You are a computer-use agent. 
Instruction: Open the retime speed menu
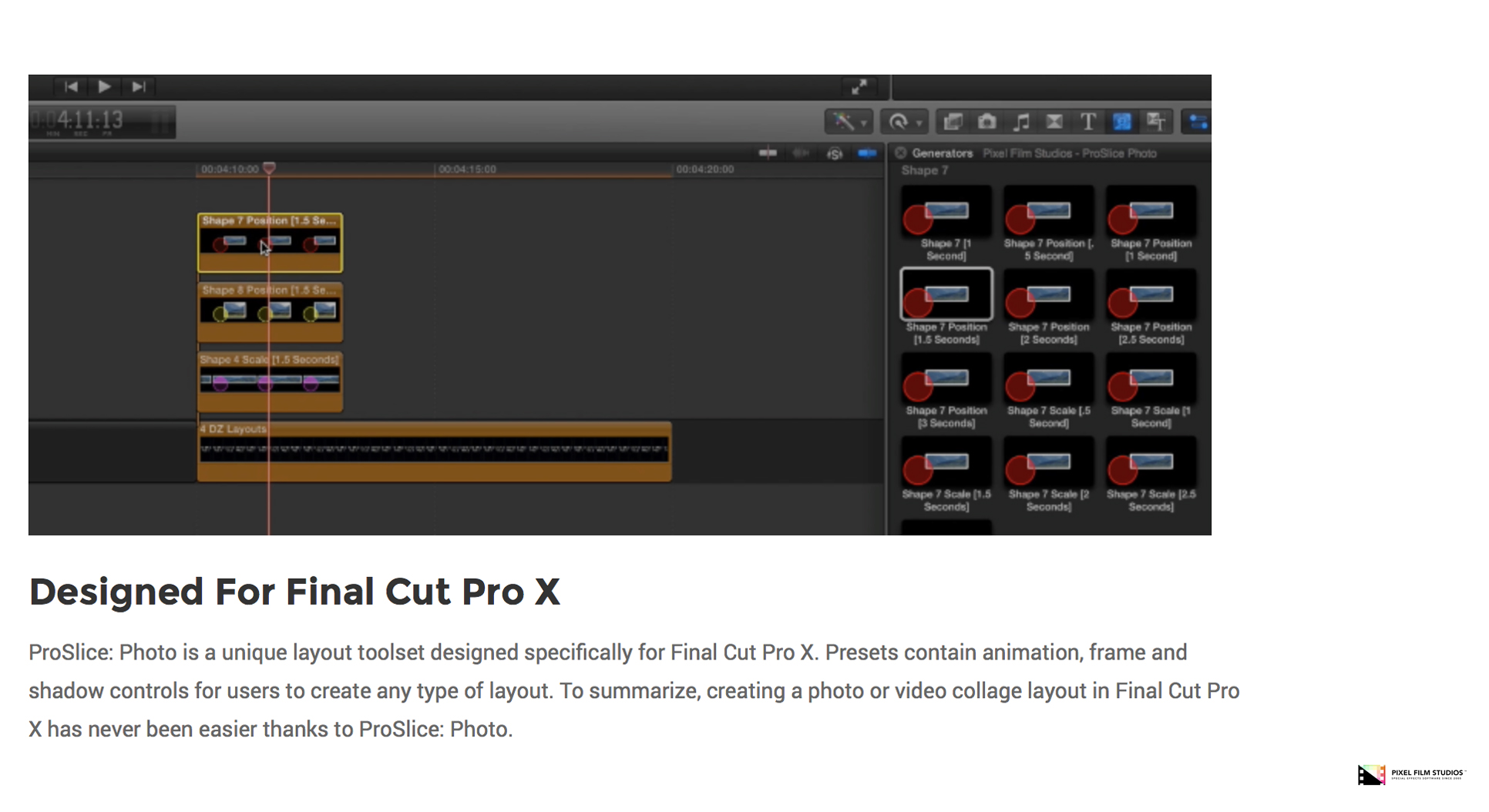tap(904, 122)
